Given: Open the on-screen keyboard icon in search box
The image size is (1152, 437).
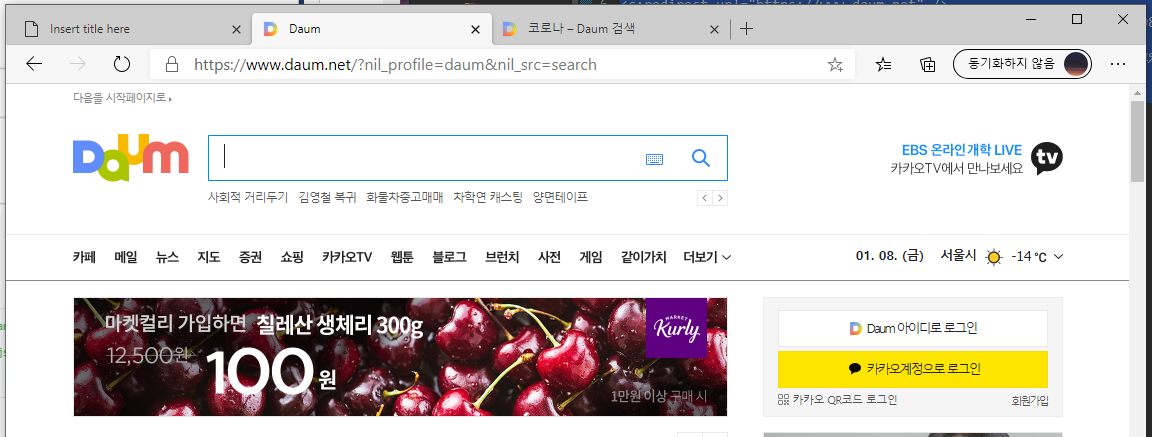Looking at the screenshot, I should [655, 159].
